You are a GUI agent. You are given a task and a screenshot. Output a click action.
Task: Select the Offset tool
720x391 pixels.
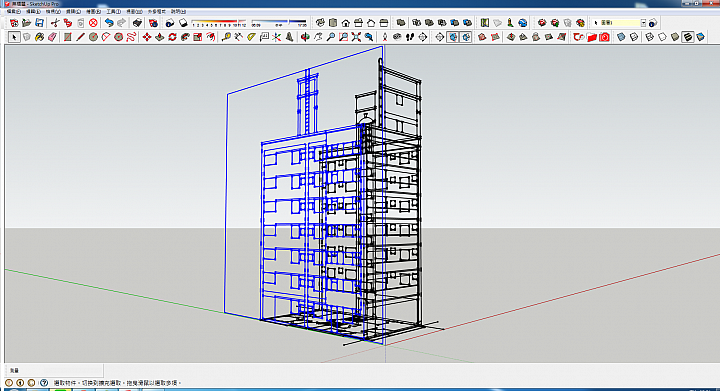click(211, 37)
